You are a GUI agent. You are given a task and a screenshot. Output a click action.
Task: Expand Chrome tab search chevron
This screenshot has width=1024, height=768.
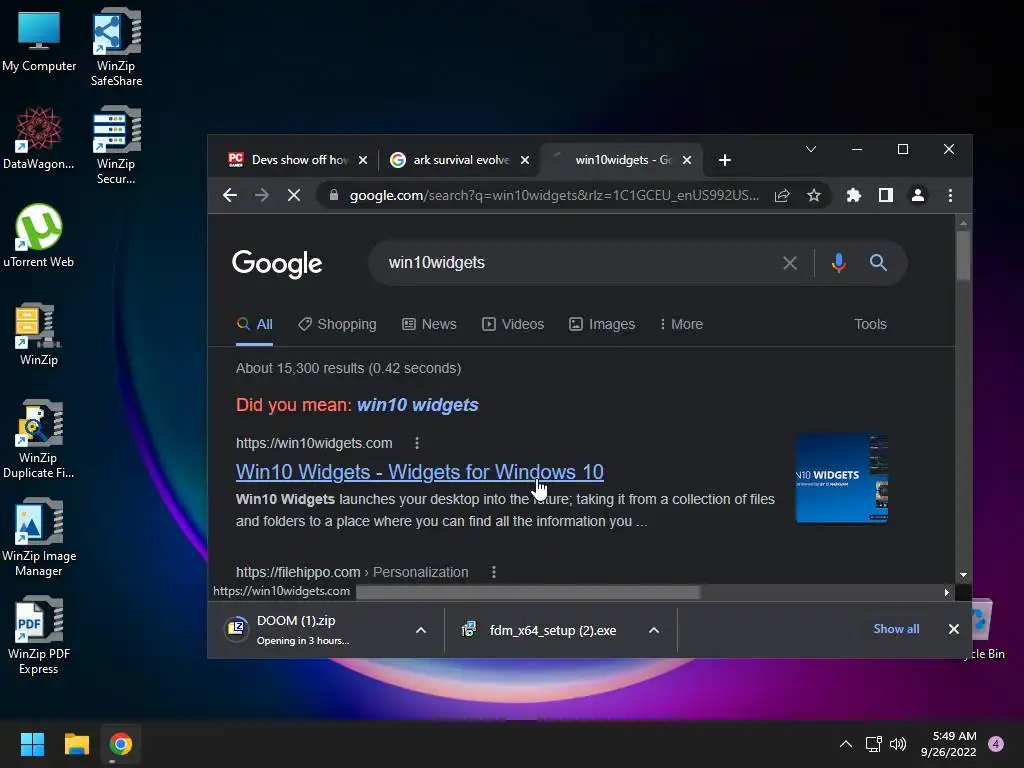(x=810, y=150)
